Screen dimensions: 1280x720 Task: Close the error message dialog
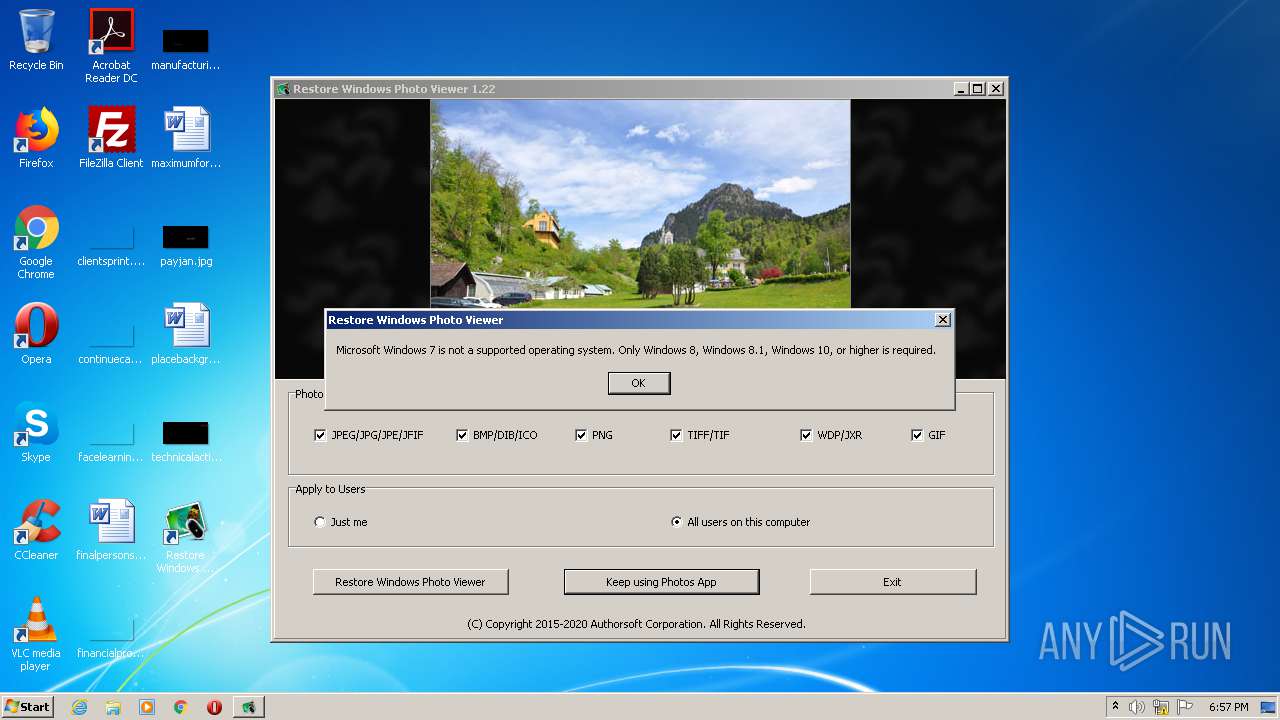[x=942, y=320]
